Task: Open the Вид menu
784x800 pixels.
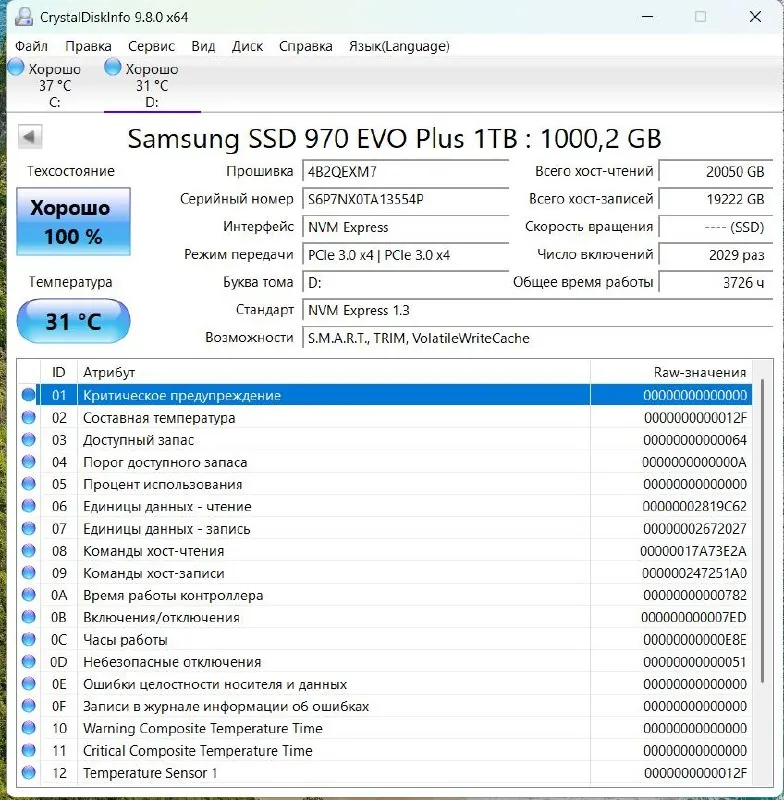Action: (x=203, y=46)
